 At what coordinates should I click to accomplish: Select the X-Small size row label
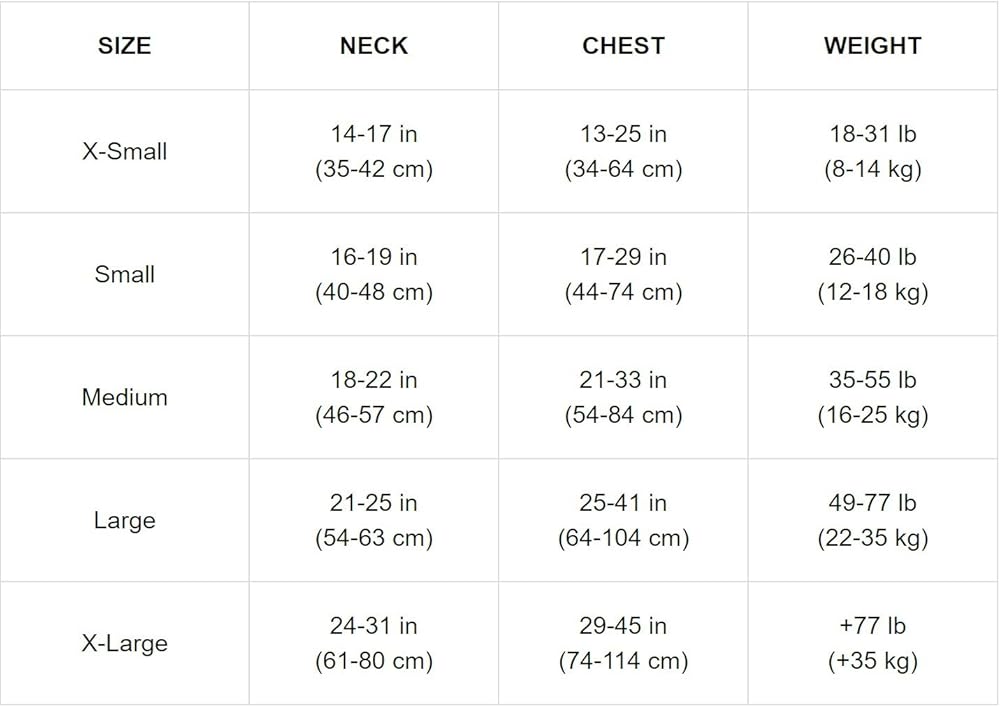(124, 152)
